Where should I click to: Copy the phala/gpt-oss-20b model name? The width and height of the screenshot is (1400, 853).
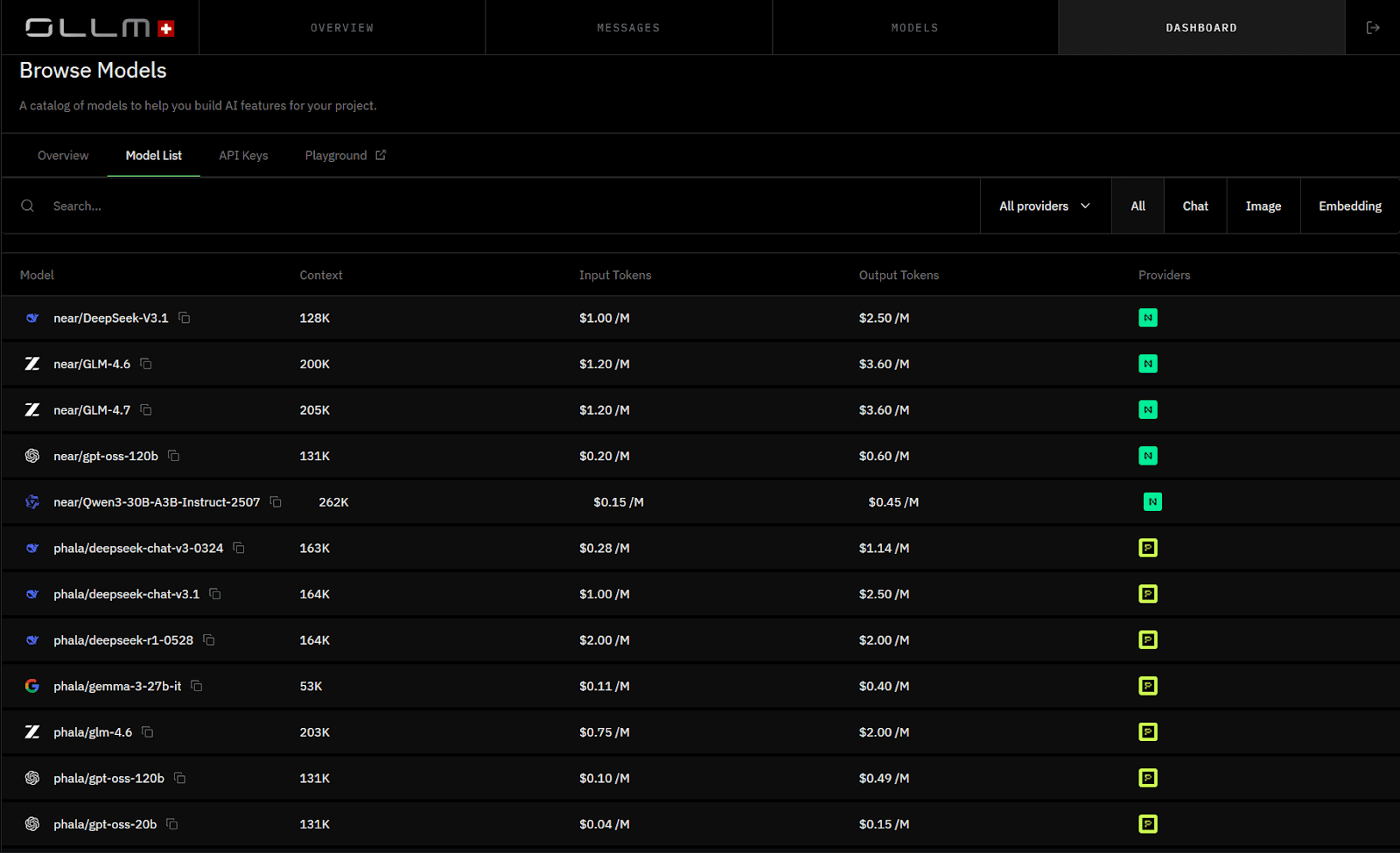click(x=172, y=824)
